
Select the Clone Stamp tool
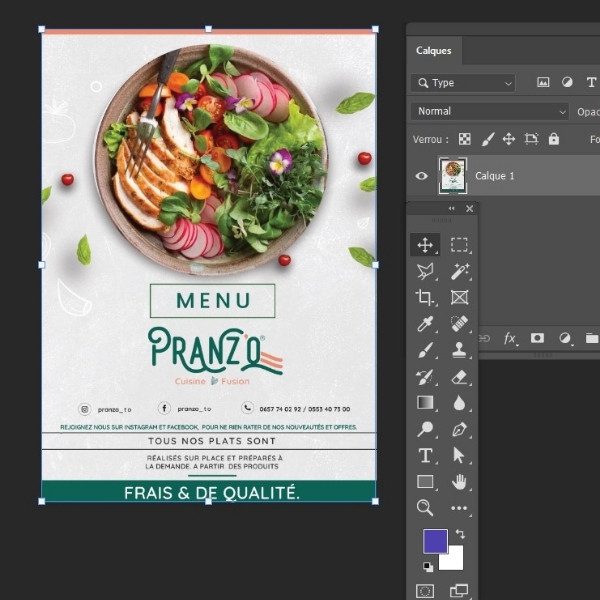coord(459,350)
